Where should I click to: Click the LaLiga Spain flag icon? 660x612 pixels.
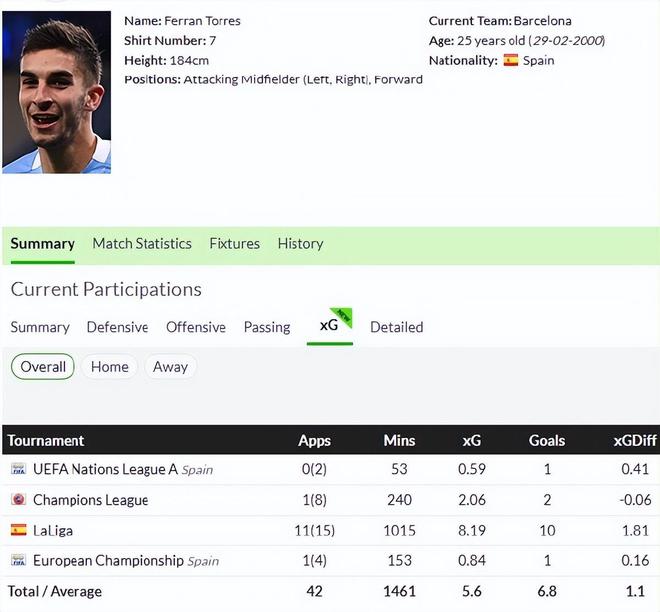18,530
